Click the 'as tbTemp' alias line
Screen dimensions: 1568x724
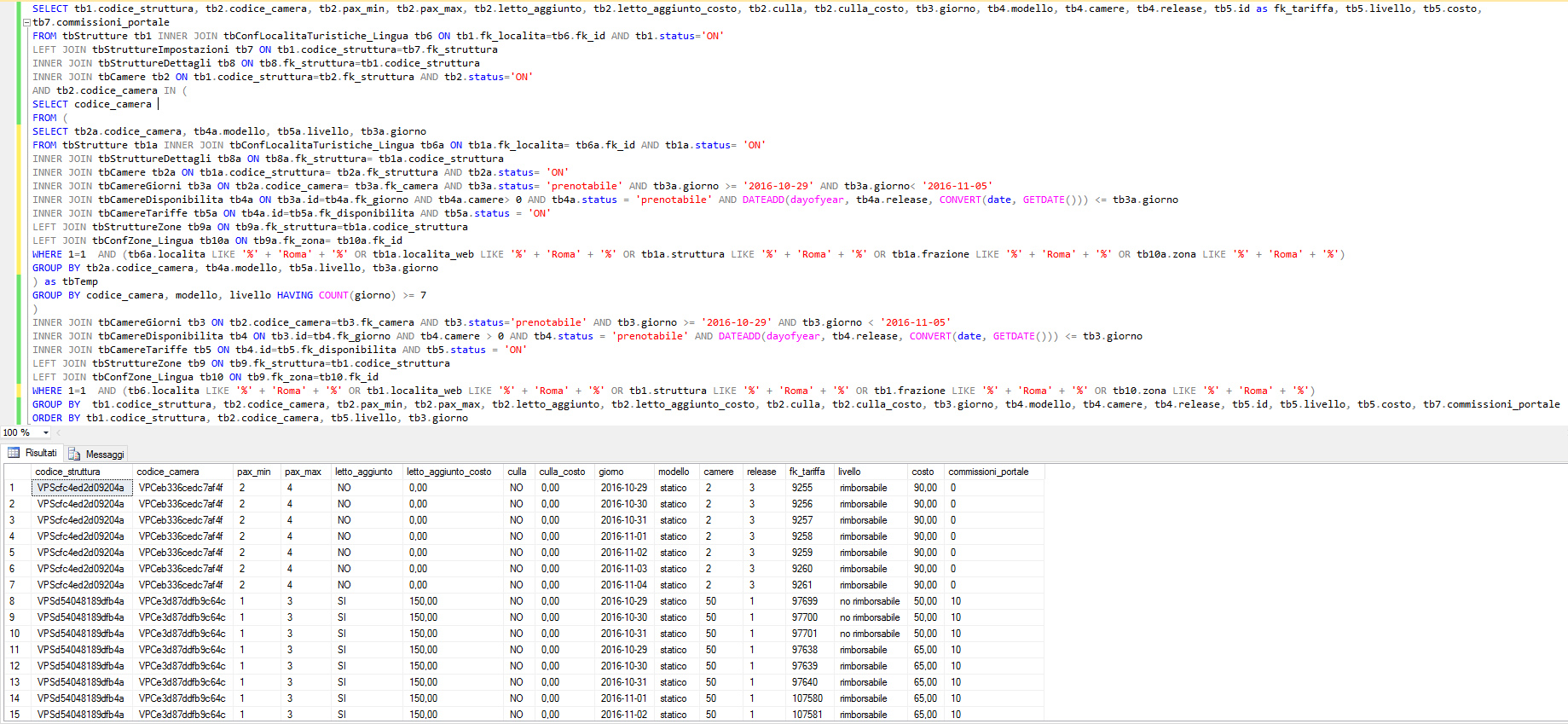(x=65, y=281)
